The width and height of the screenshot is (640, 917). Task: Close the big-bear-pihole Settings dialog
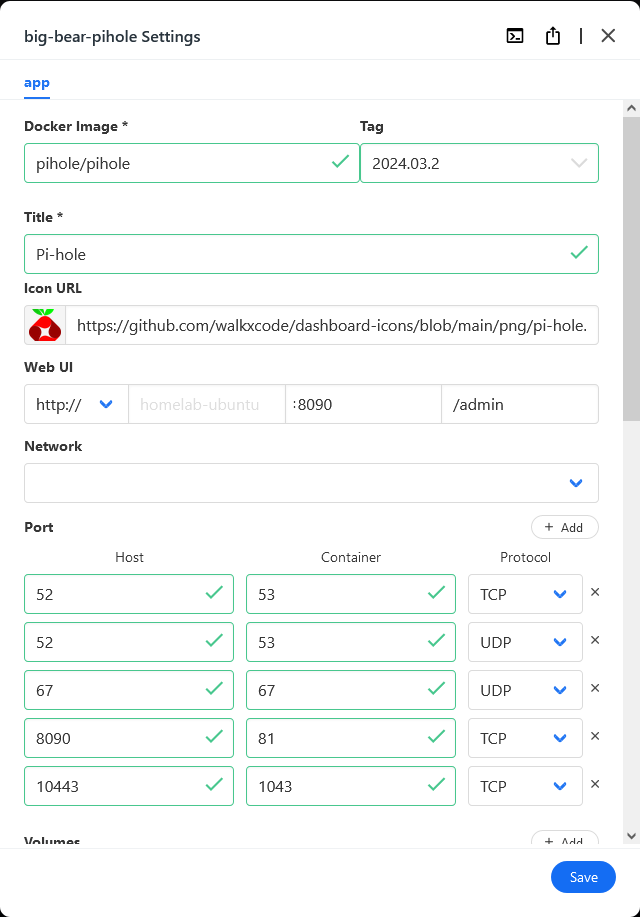(x=608, y=36)
